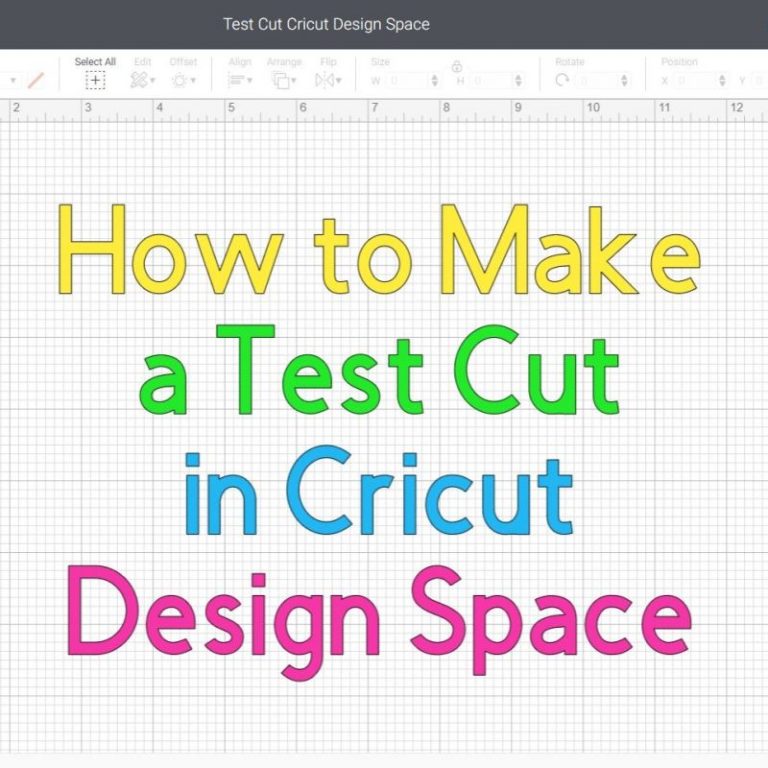768x768 pixels.
Task: Open the Edit tool icon
Action: pos(139,80)
